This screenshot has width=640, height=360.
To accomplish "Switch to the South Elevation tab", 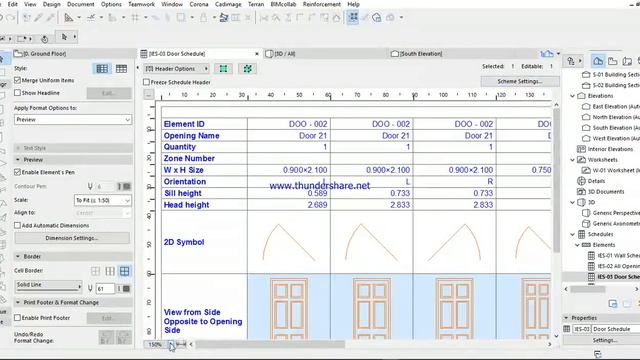I will click(x=420, y=53).
